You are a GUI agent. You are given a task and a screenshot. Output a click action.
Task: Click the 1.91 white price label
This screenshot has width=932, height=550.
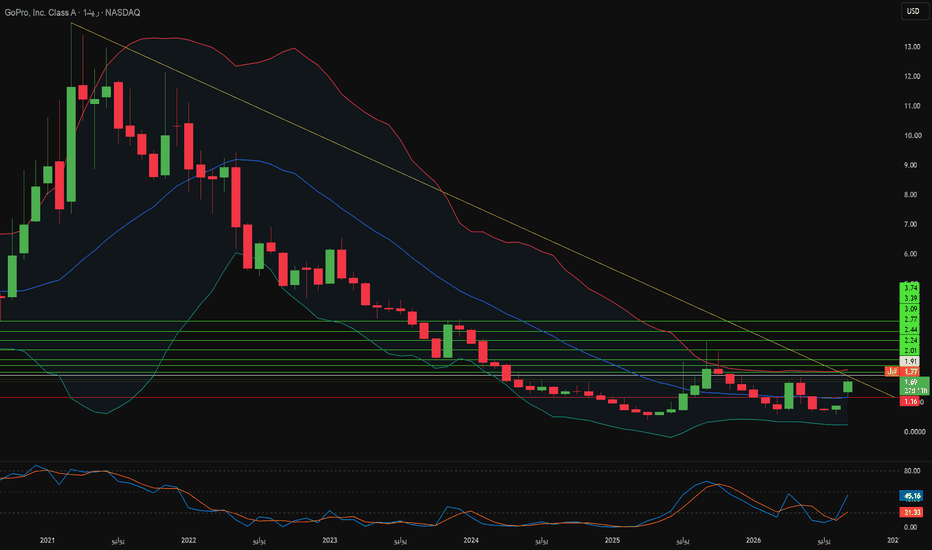pos(911,361)
